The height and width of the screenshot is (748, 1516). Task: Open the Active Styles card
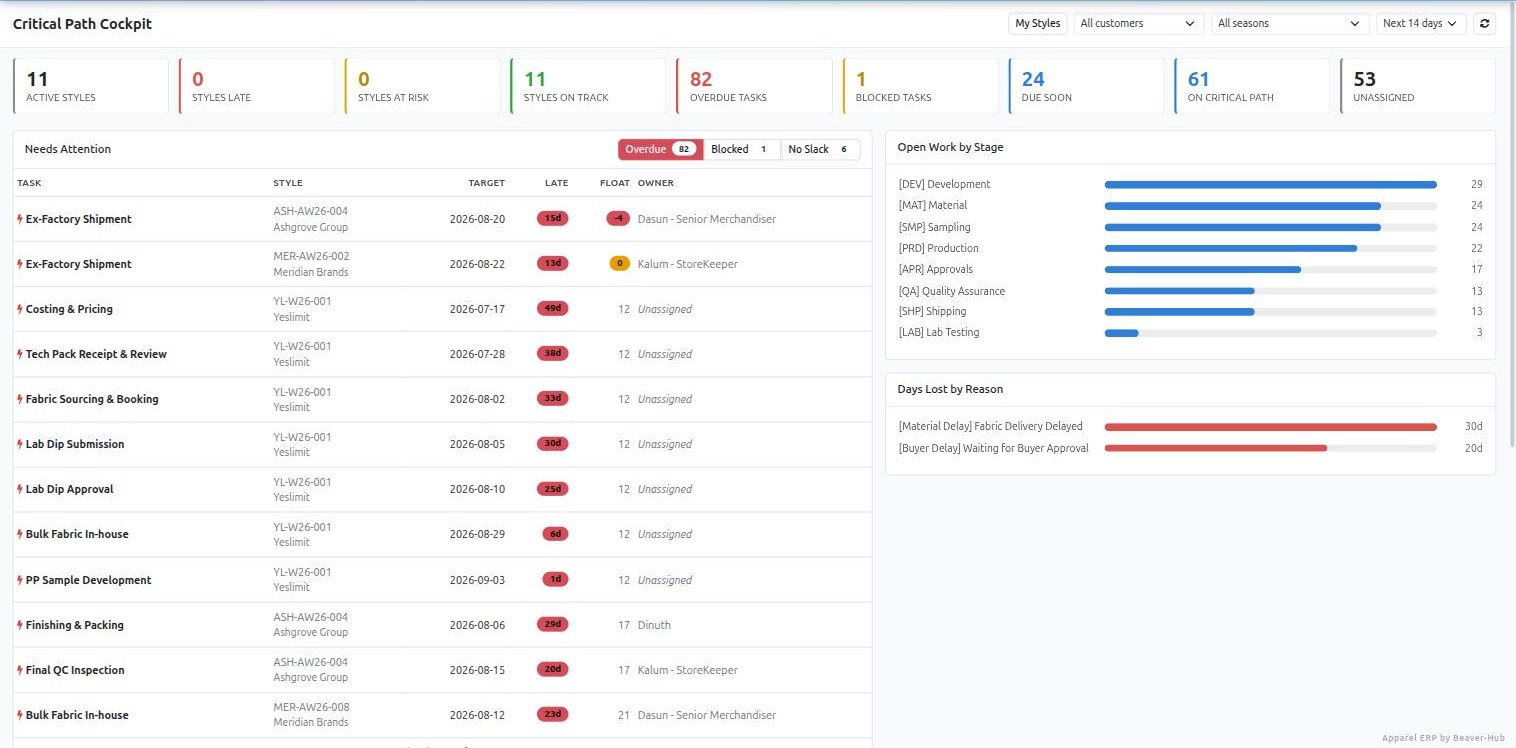[91, 86]
